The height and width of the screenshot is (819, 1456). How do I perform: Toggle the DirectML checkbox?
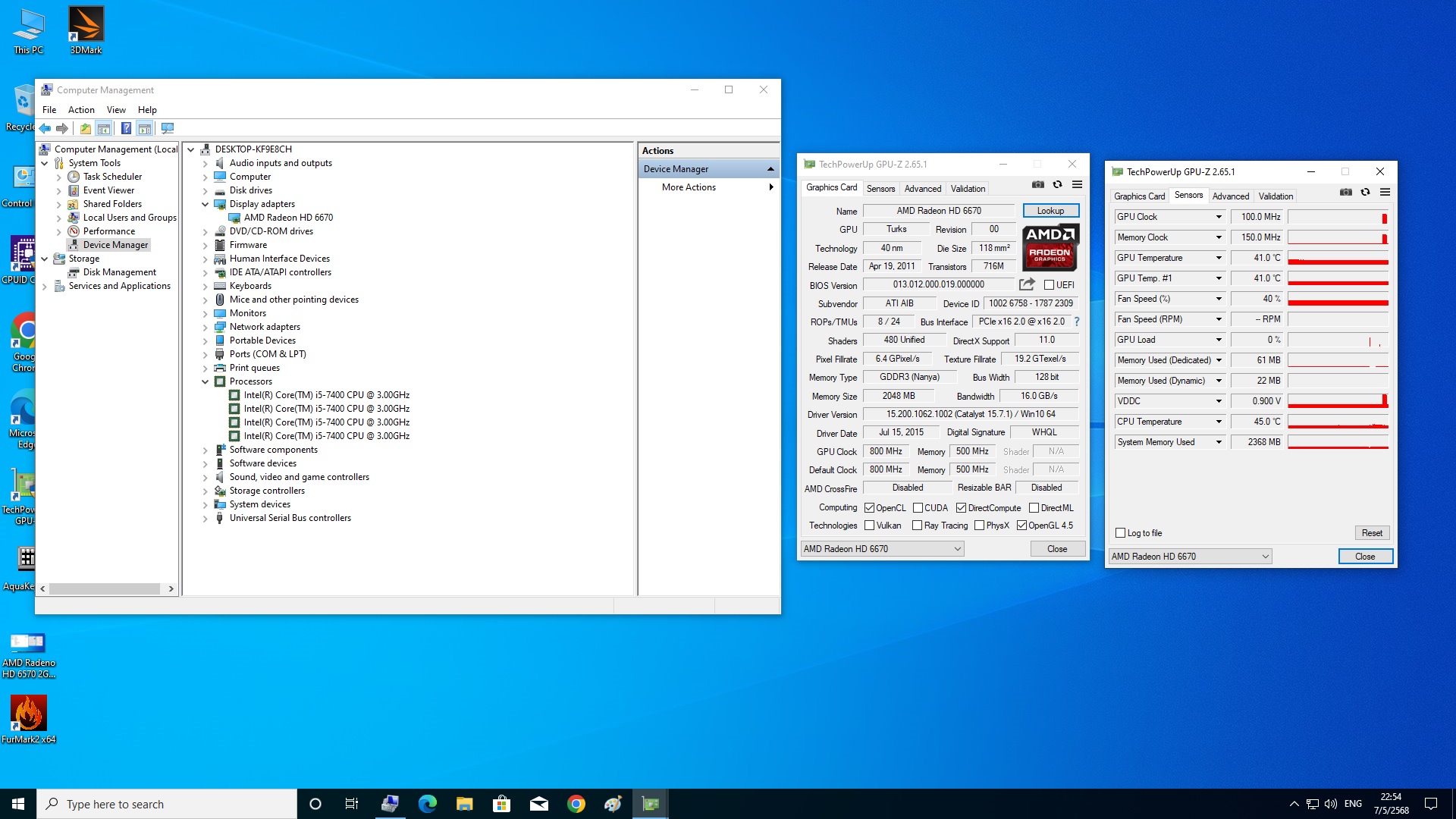point(1034,508)
